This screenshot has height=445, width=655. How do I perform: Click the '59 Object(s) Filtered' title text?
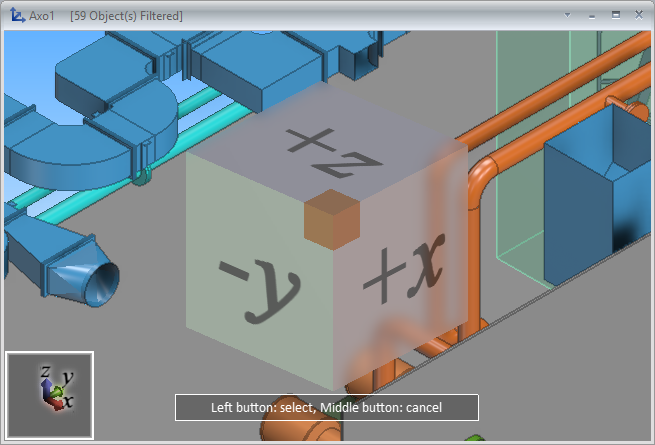[x=127, y=16]
